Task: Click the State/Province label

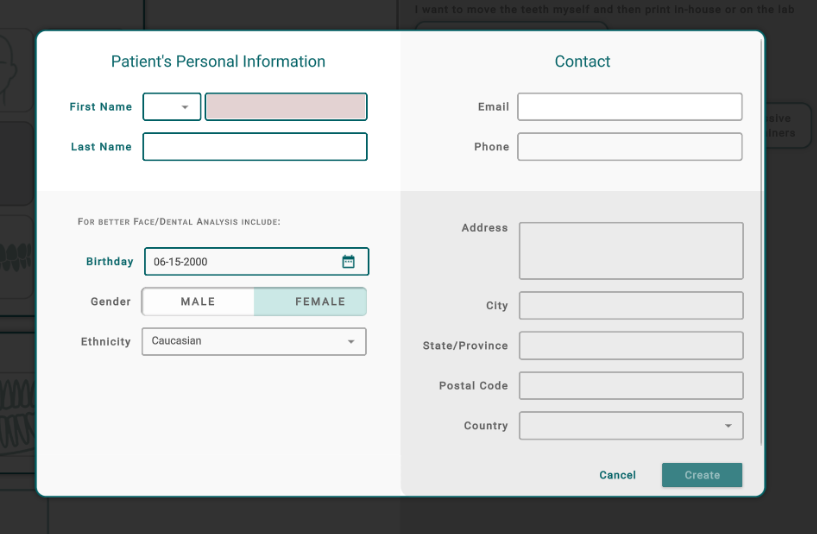Action: click(x=465, y=346)
